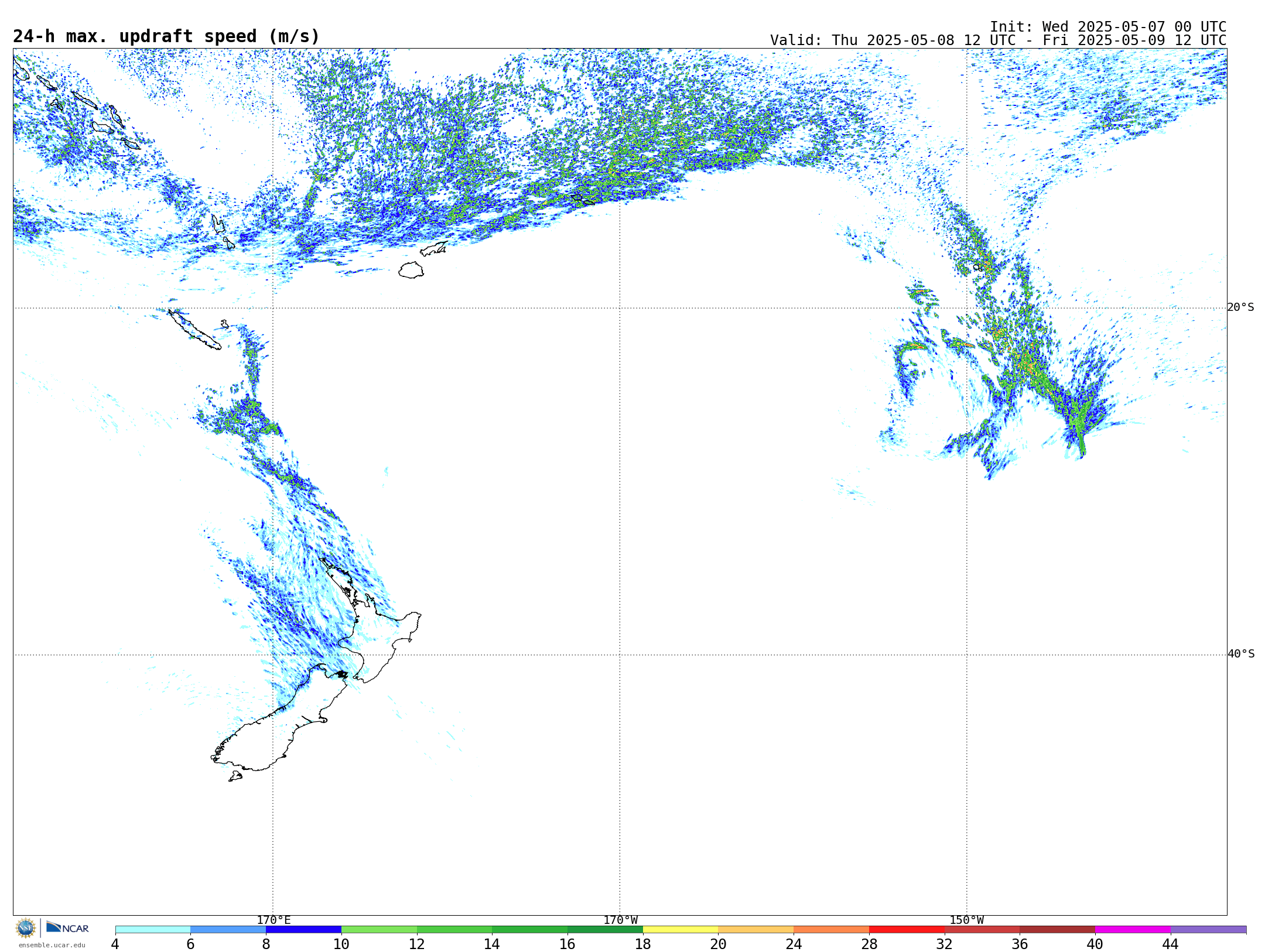Screen dimensions: 1265x952
Task: Click the ensemble.ucar.edu text
Action: point(52,945)
